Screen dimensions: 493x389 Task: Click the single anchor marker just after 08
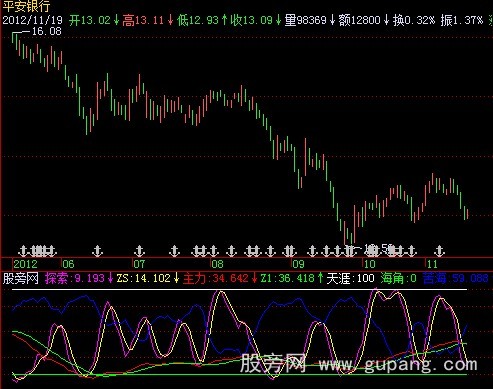231,251
